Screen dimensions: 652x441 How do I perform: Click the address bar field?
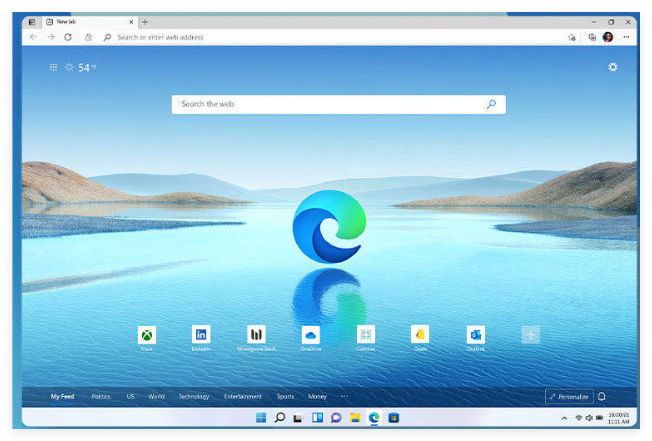tap(333, 37)
